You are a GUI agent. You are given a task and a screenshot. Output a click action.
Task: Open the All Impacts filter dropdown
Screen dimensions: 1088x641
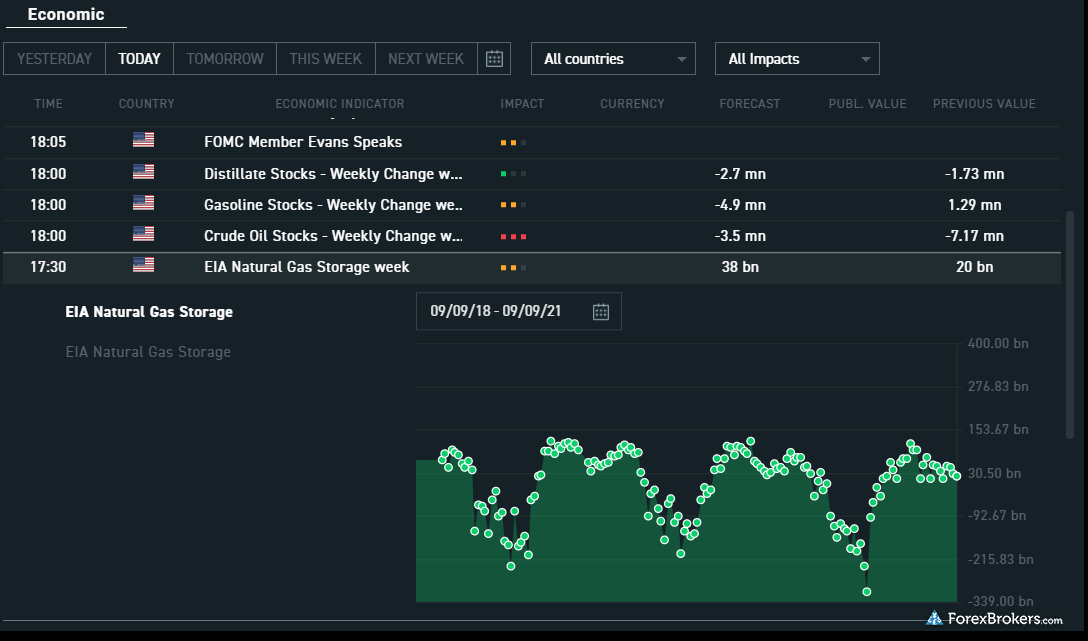click(x=797, y=59)
